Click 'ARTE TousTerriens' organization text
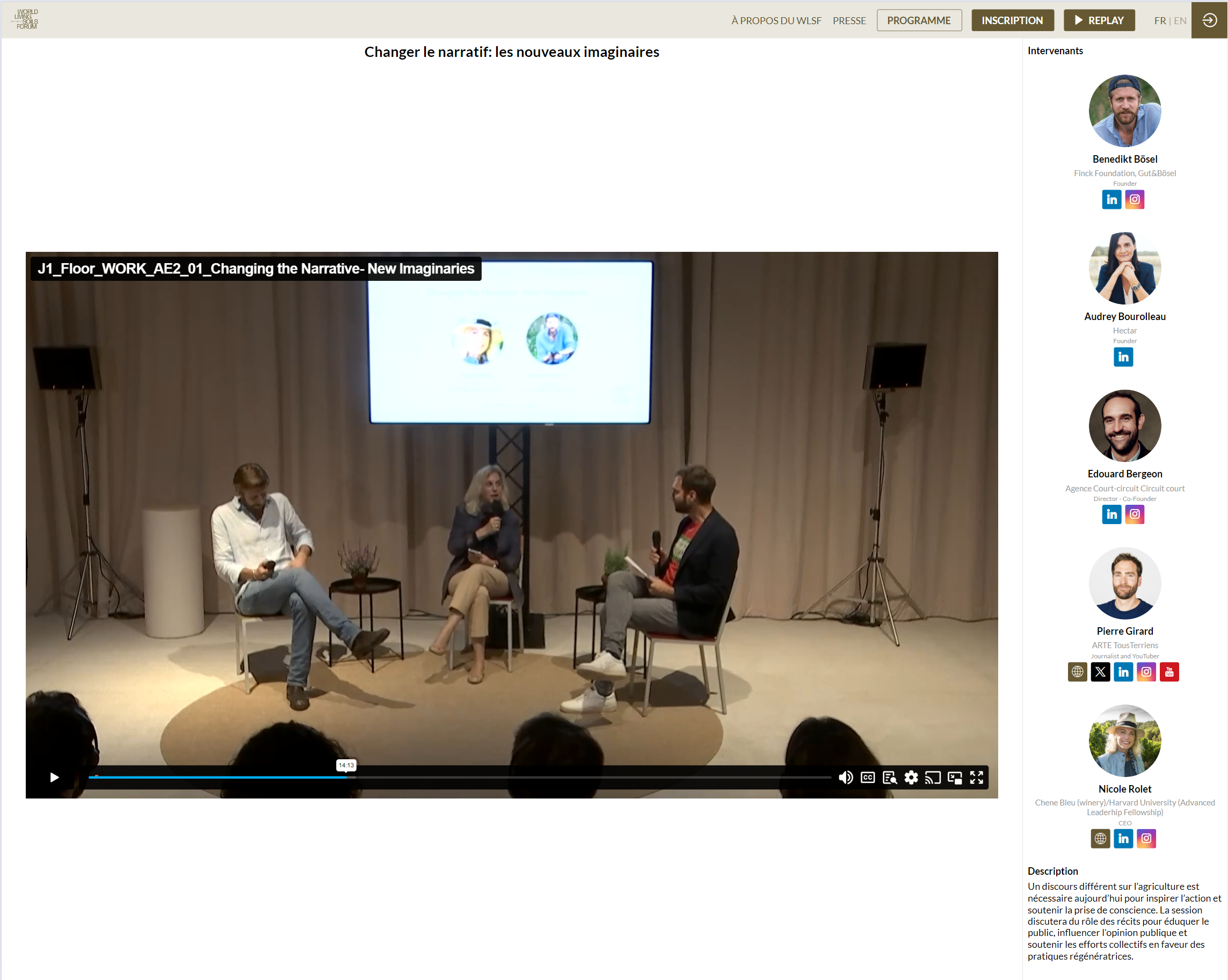This screenshot has width=1228, height=980. [x=1125, y=645]
